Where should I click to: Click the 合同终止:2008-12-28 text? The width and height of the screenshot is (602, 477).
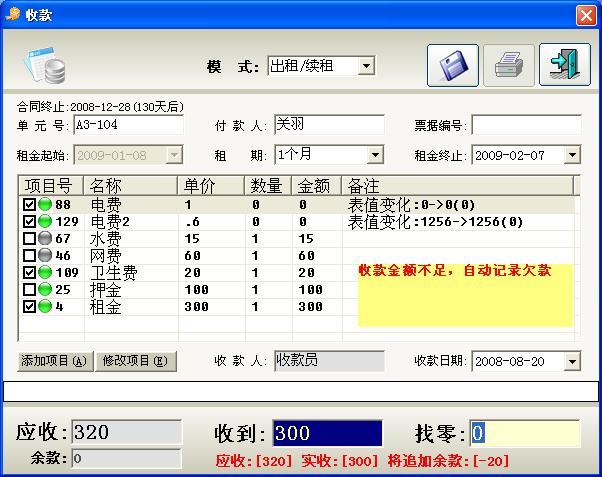point(100,106)
